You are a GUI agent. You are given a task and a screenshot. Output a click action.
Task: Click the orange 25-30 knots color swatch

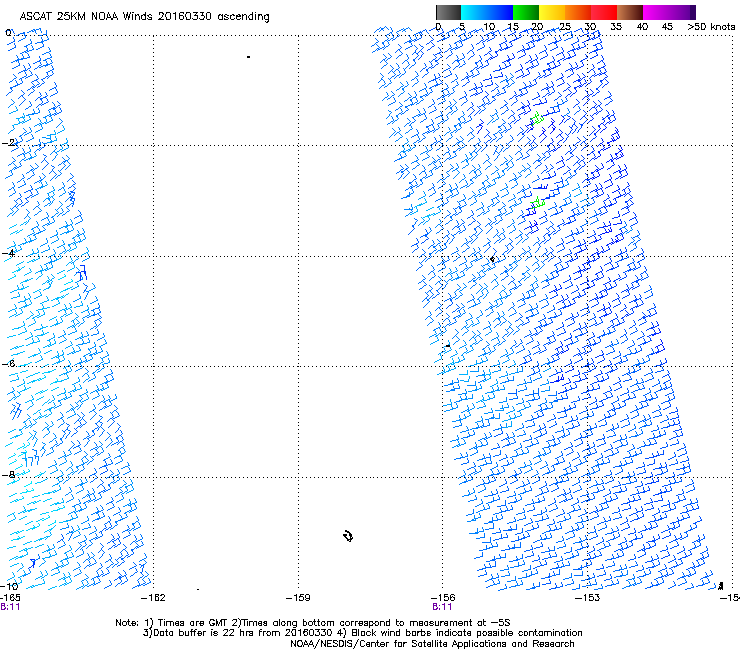(578, 12)
